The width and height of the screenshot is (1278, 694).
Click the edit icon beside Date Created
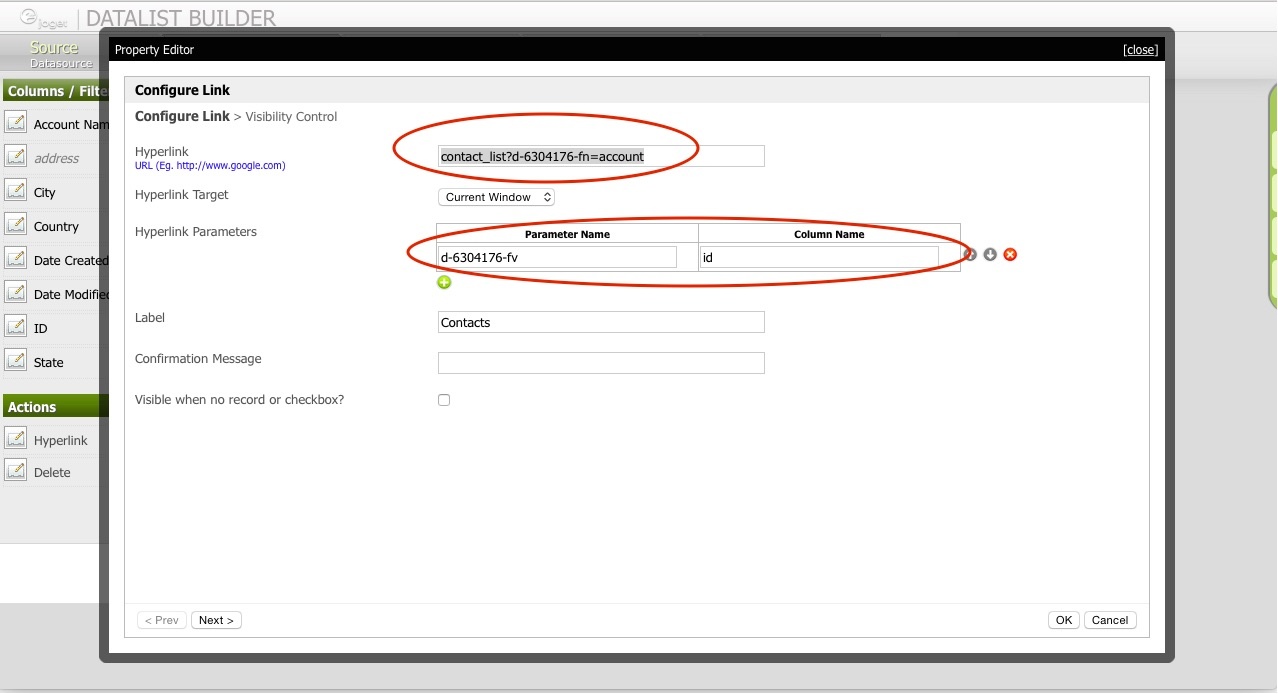tap(15, 259)
